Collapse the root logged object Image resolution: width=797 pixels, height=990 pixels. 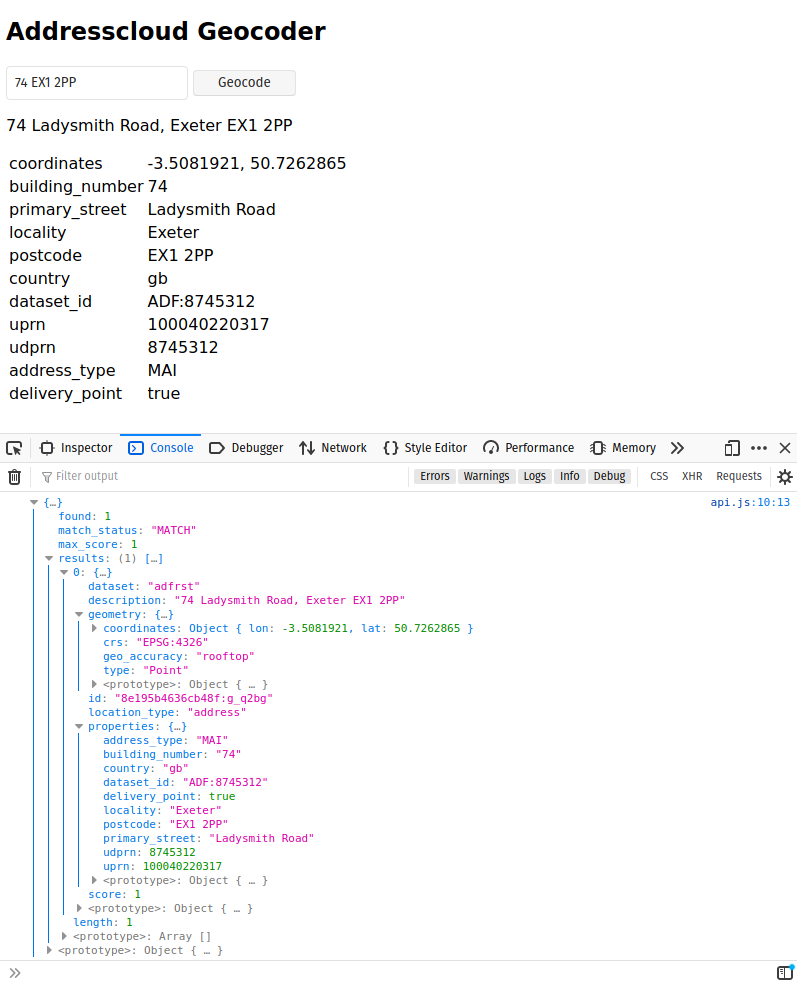(x=34, y=503)
